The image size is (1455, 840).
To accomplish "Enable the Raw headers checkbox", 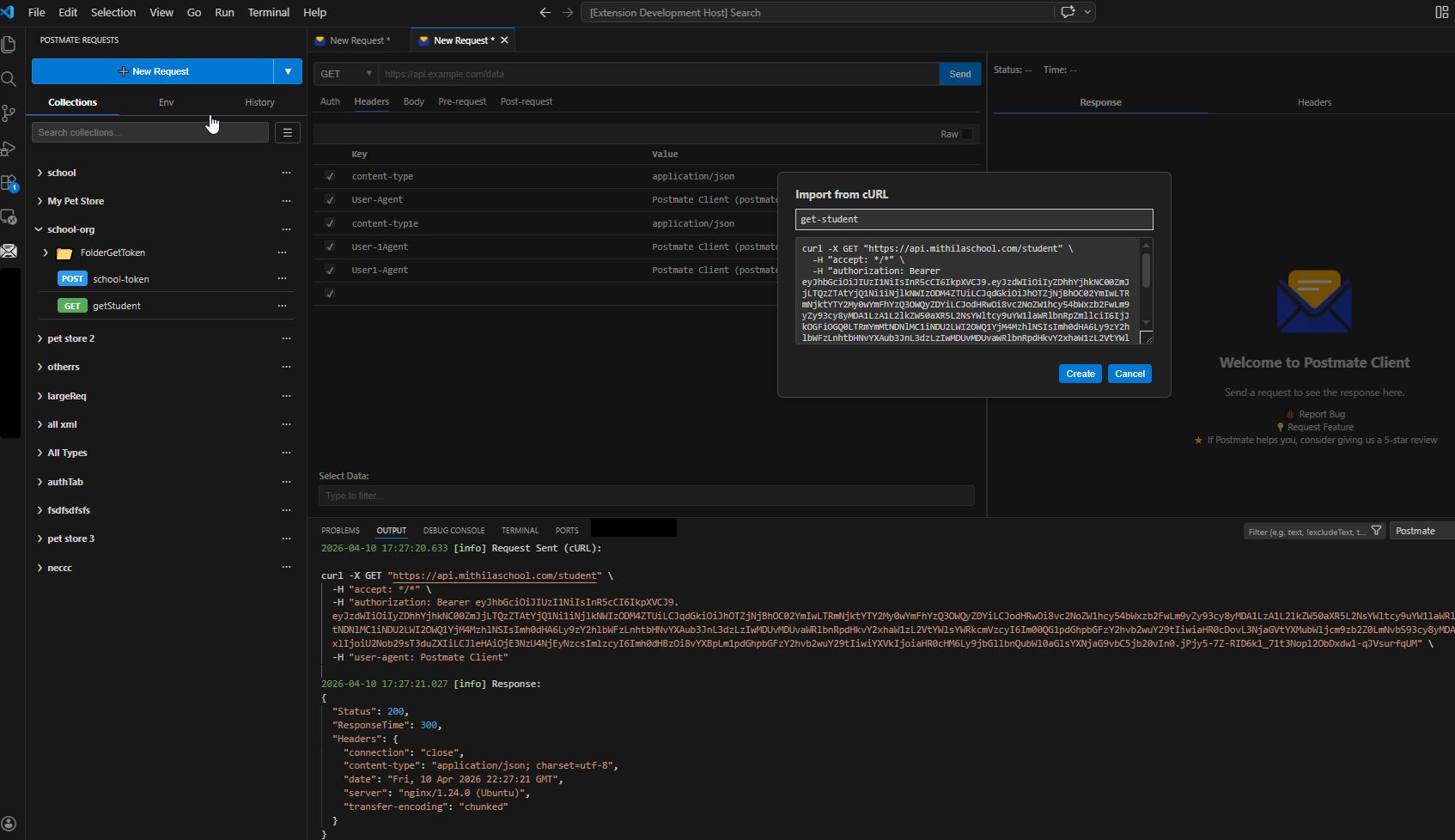I will (x=965, y=134).
